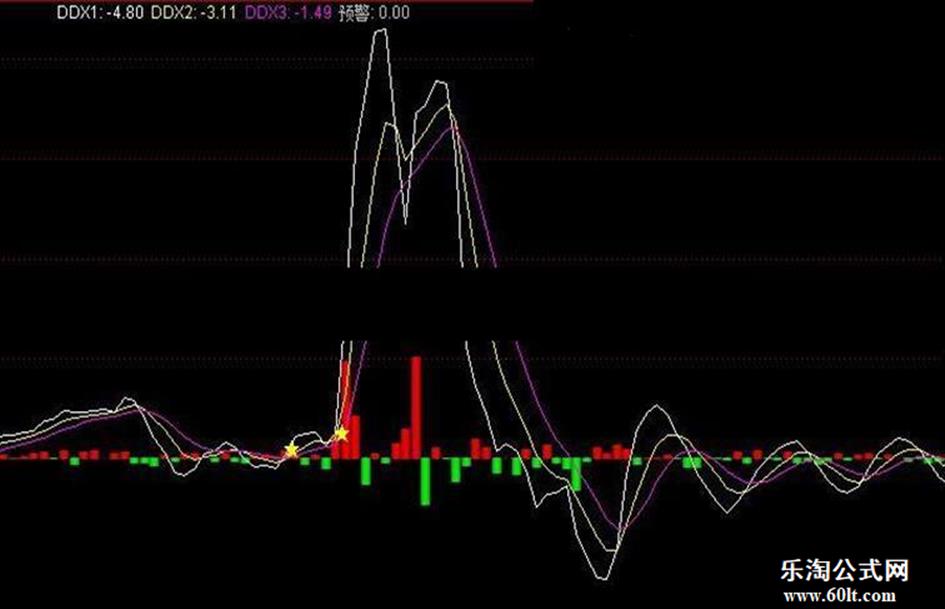
Task: Click the tallest red histogram bar
Action: [416, 408]
